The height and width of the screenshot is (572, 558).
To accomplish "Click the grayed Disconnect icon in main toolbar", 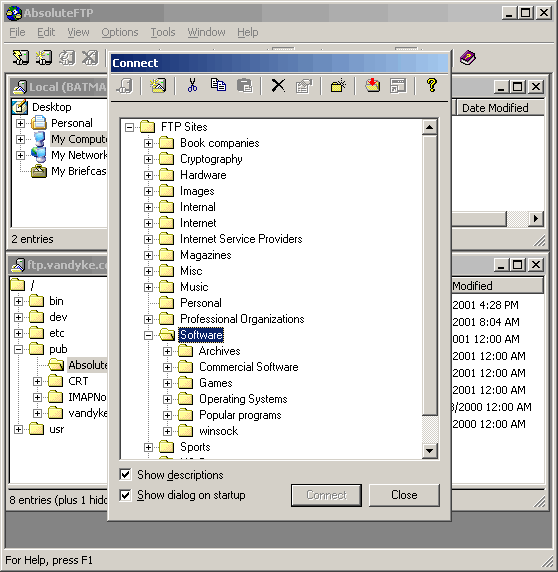I will [90, 58].
